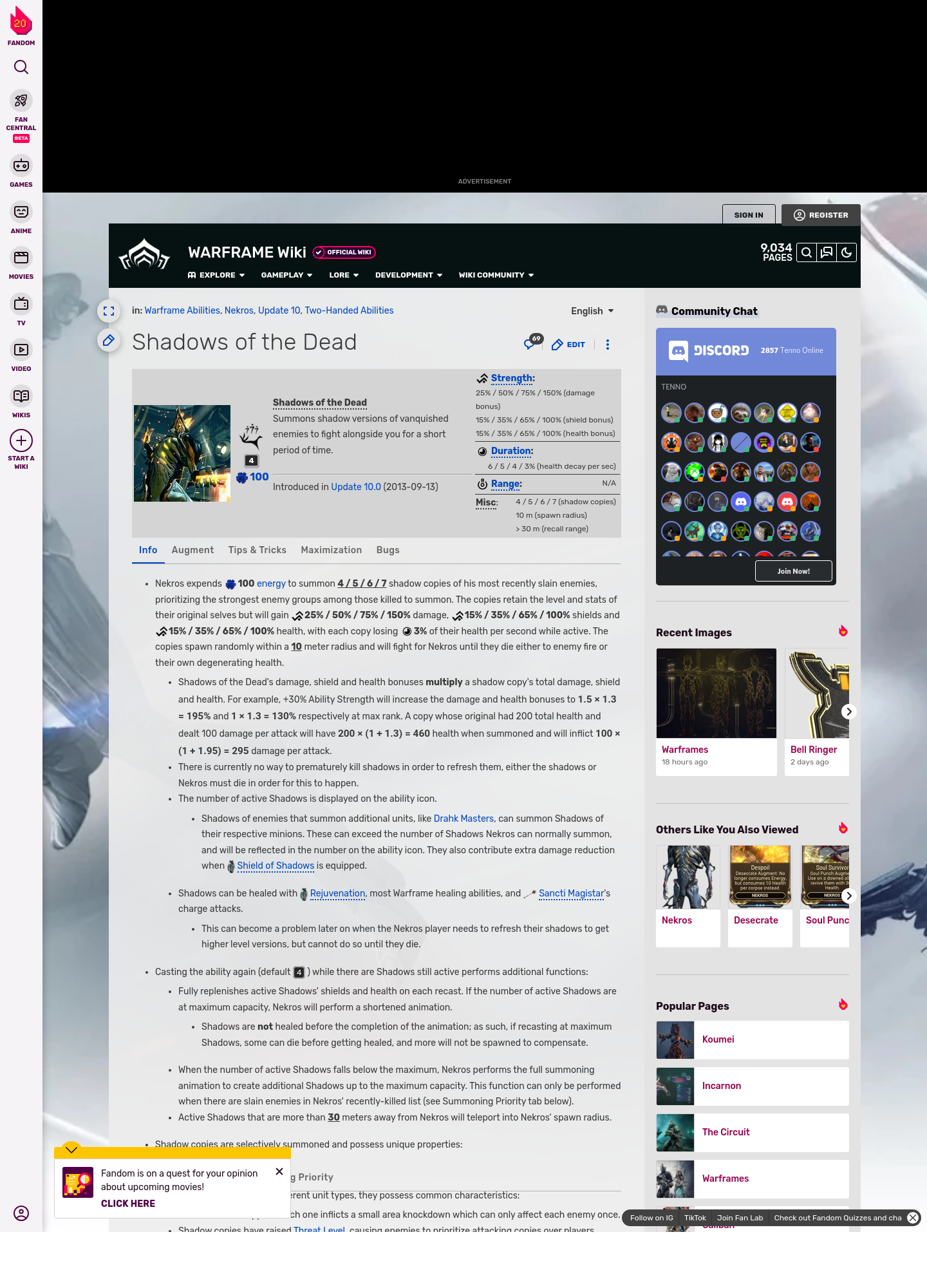Open the Strength stat link
The width and height of the screenshot is (927, 1288).
[x=511, y=378]
